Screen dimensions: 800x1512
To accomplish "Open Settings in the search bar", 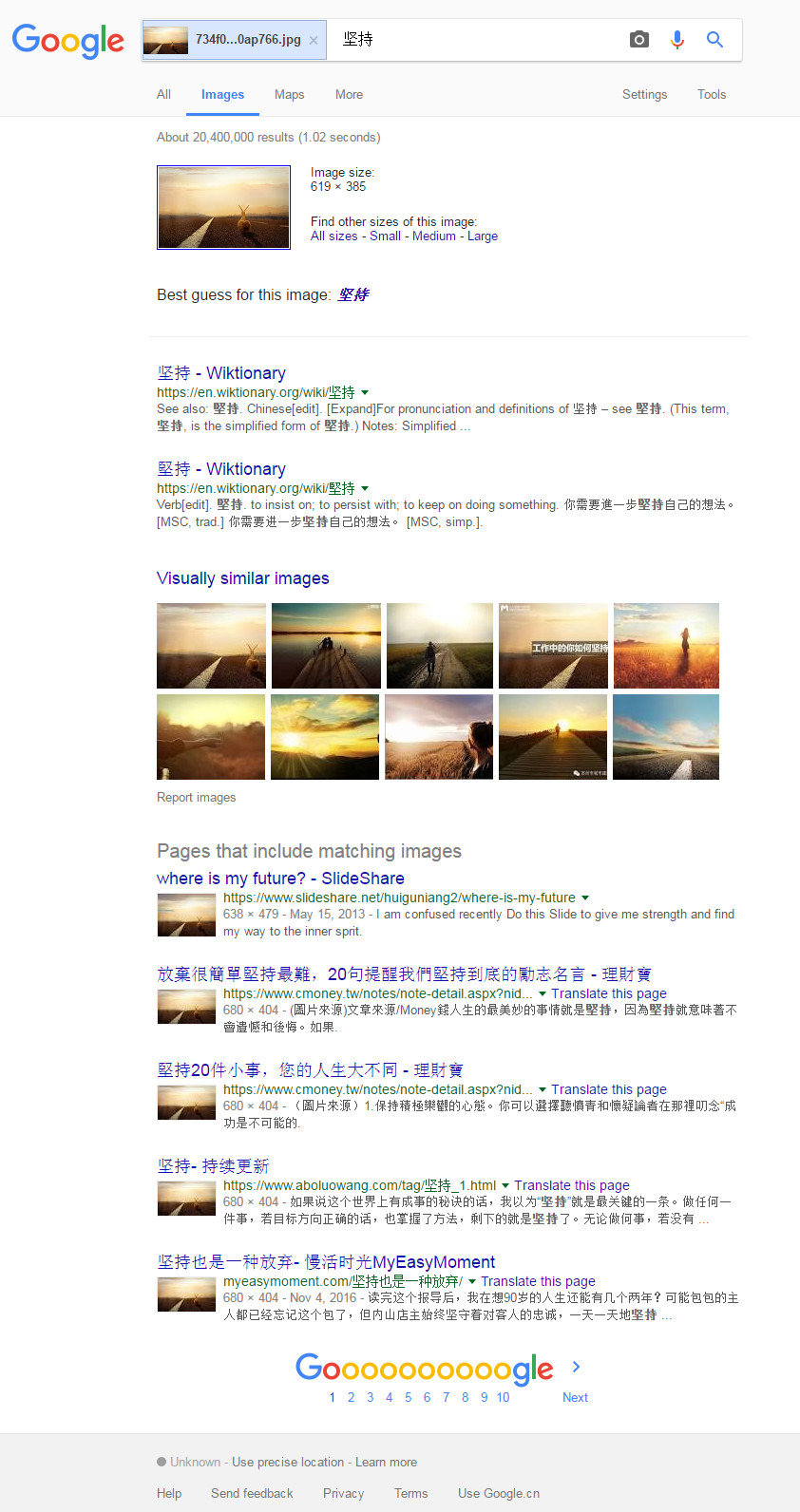I will coord(644,94).
